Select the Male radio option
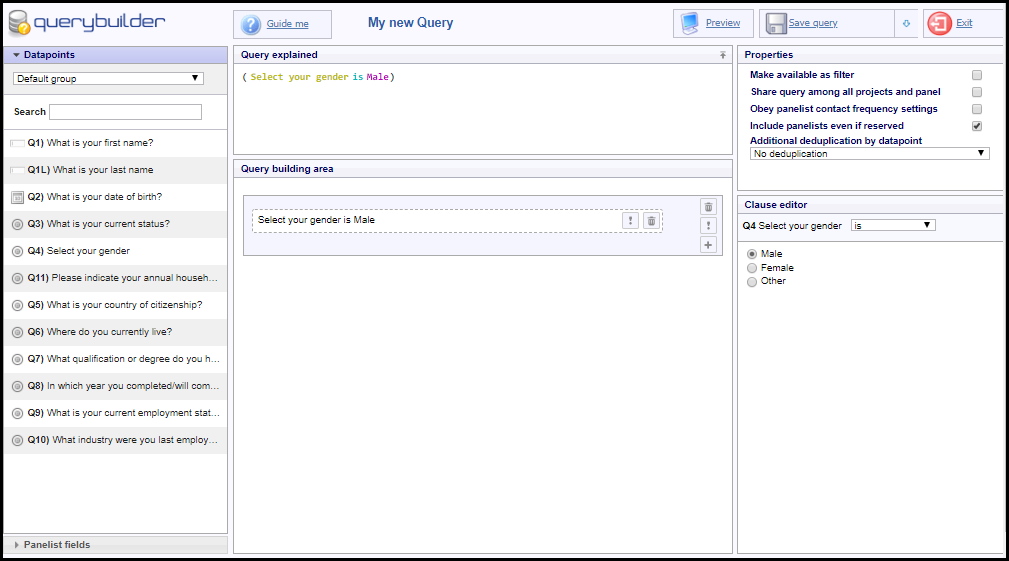This screenshot has width=1009, height=561. point(752,254)
